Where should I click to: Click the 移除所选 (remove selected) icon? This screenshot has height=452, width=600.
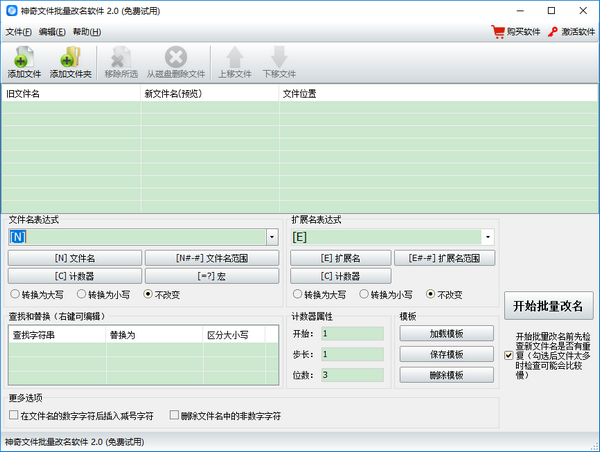tap(121, 58)
